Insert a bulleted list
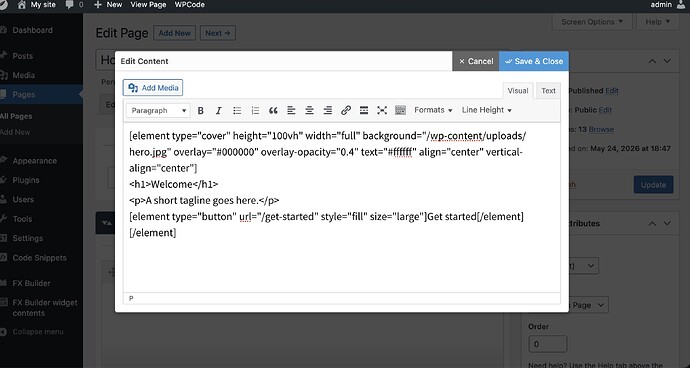The height and width of the screenshot is (368, 690). (237, 110)
